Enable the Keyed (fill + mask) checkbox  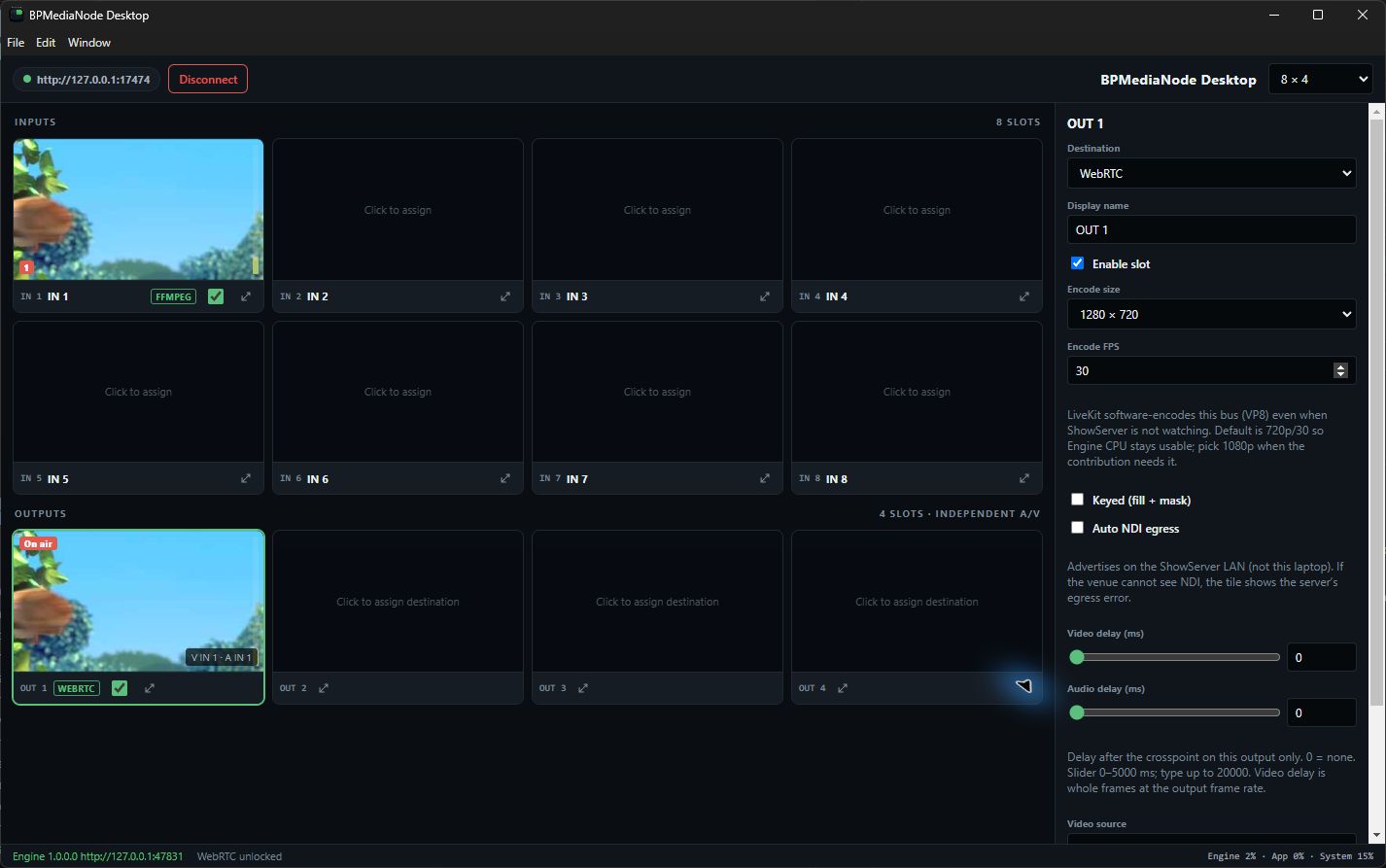(x=1077, y=500)
